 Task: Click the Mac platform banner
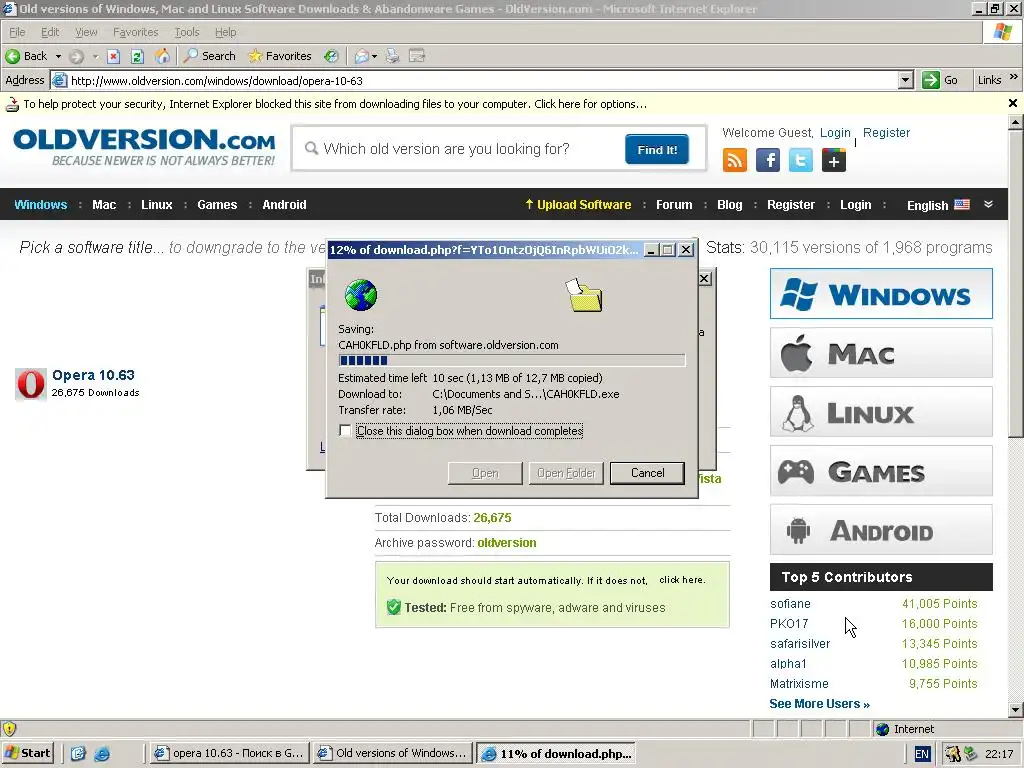[x=881, y=353]
